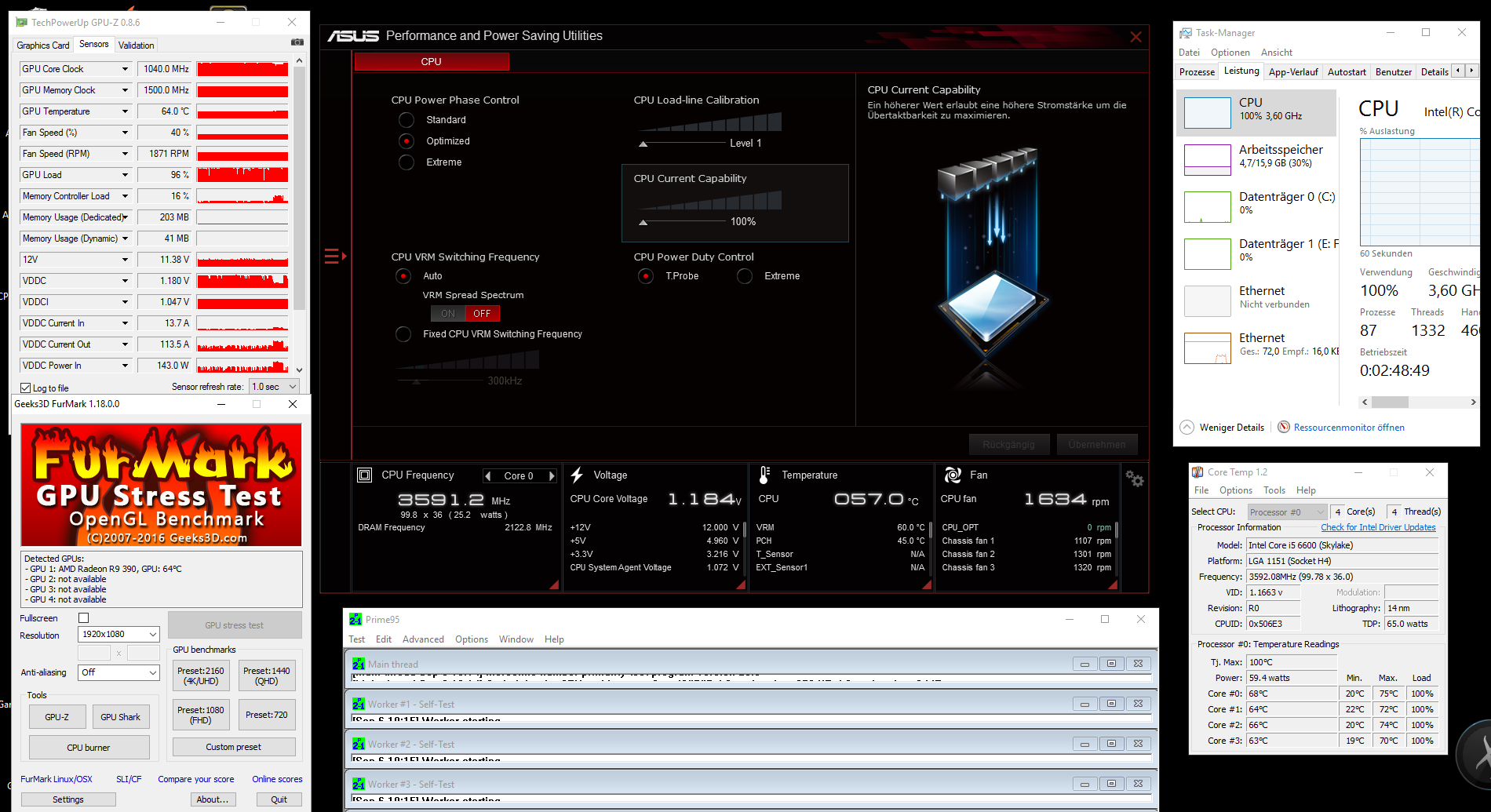Screen dimensions: 1491x812
Task: Switch to GPU-Z Graphics Card tab
Action: (43, 46)
